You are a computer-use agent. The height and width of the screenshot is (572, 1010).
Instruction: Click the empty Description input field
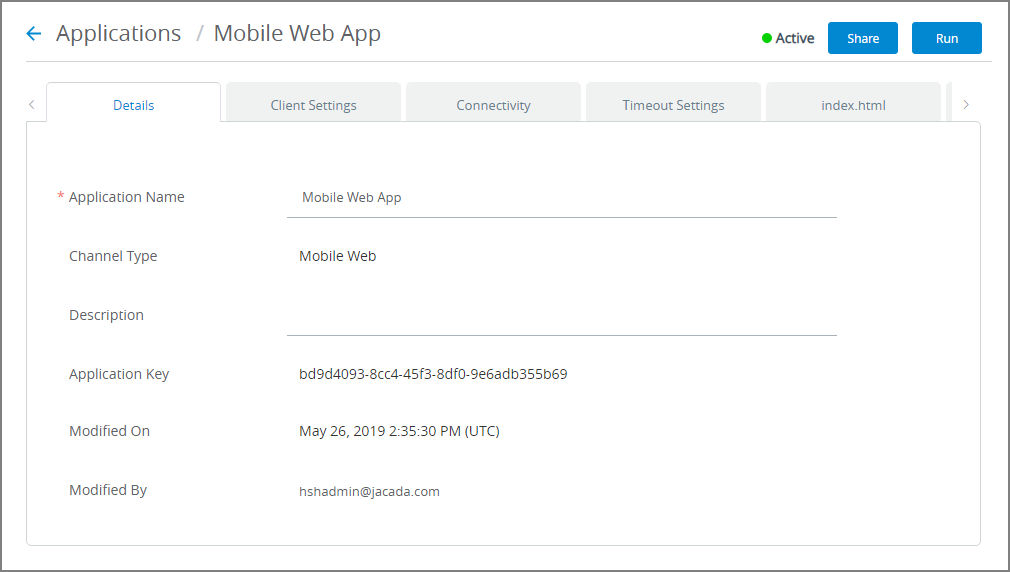pyautogui.click(x=562, y=316)
